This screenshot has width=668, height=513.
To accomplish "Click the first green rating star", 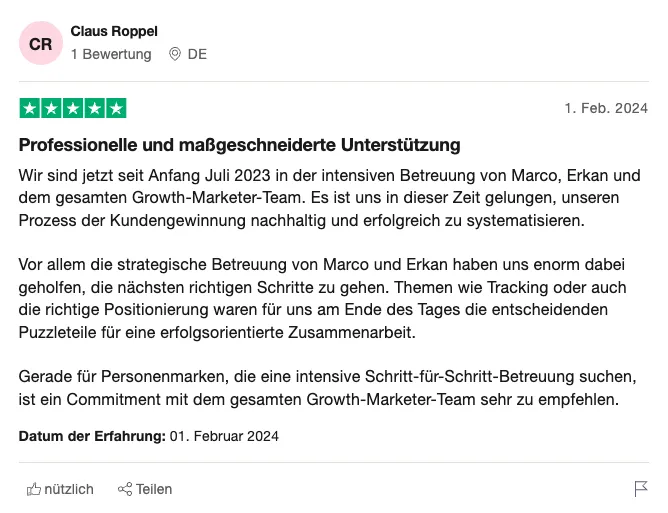I will [x=30, y=108].
